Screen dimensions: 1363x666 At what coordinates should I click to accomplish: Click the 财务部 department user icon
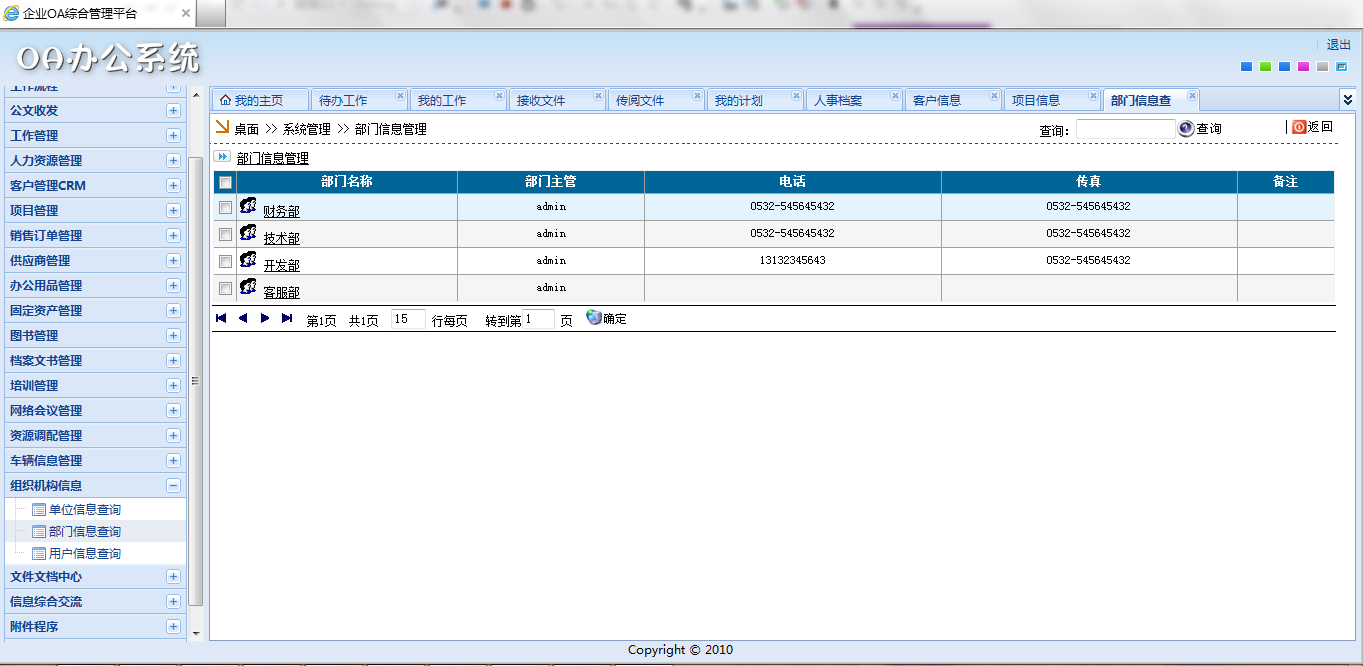point(248,205)
